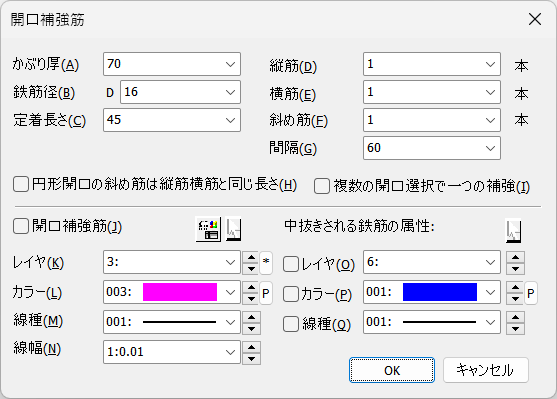Decrease 線幅(N) value with down arrow
This screenshot has height=399, width=557.
252,358
